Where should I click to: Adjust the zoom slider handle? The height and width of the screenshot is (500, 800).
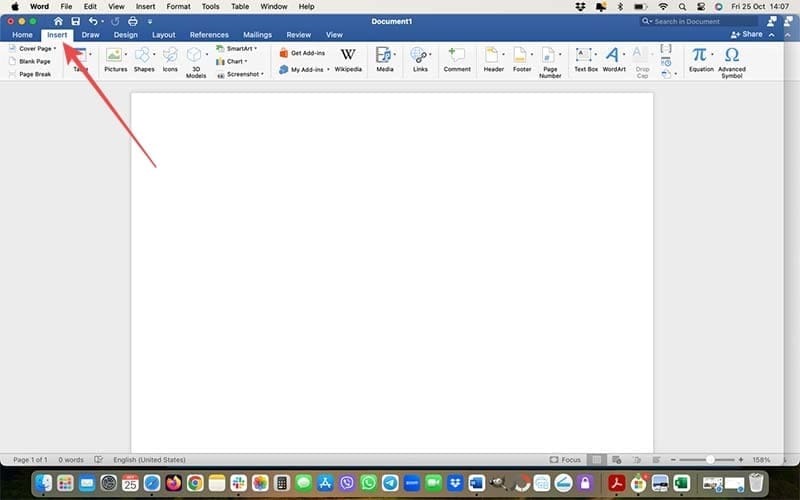click(x=710, y=460)
